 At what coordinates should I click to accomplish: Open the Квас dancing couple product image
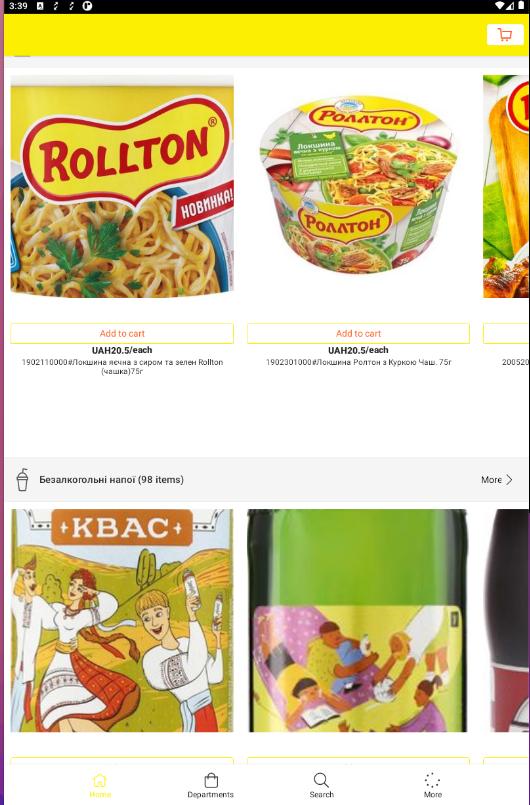pos(122,620)
